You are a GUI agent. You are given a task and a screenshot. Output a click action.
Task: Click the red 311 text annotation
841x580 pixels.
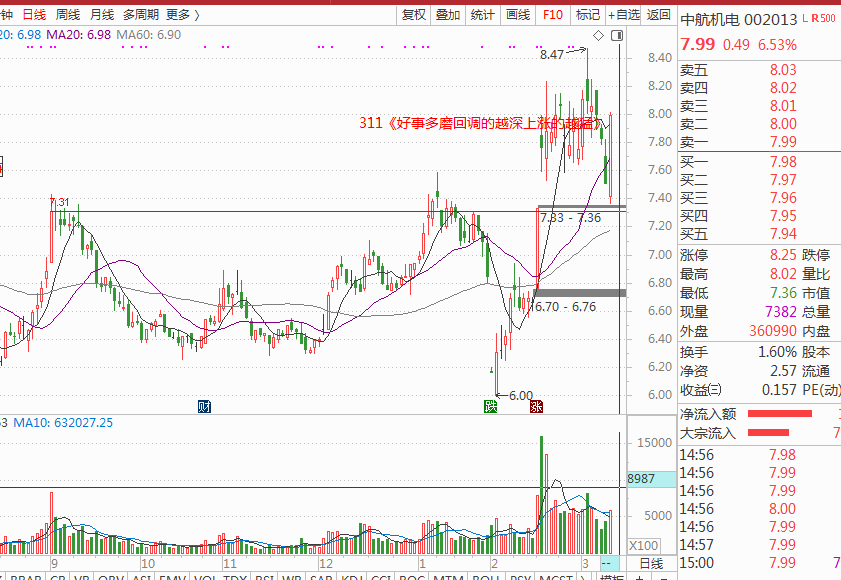[x=481, y=123]
